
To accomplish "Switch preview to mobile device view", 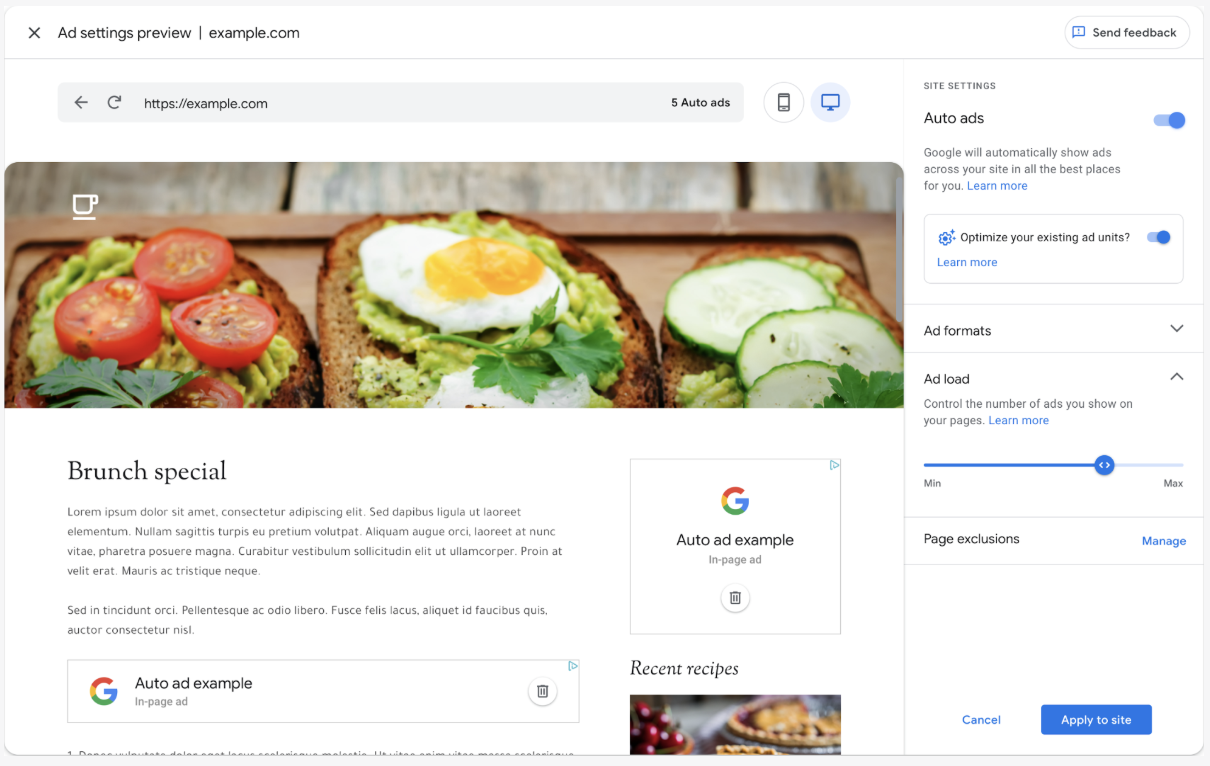I will coord(784,102).
